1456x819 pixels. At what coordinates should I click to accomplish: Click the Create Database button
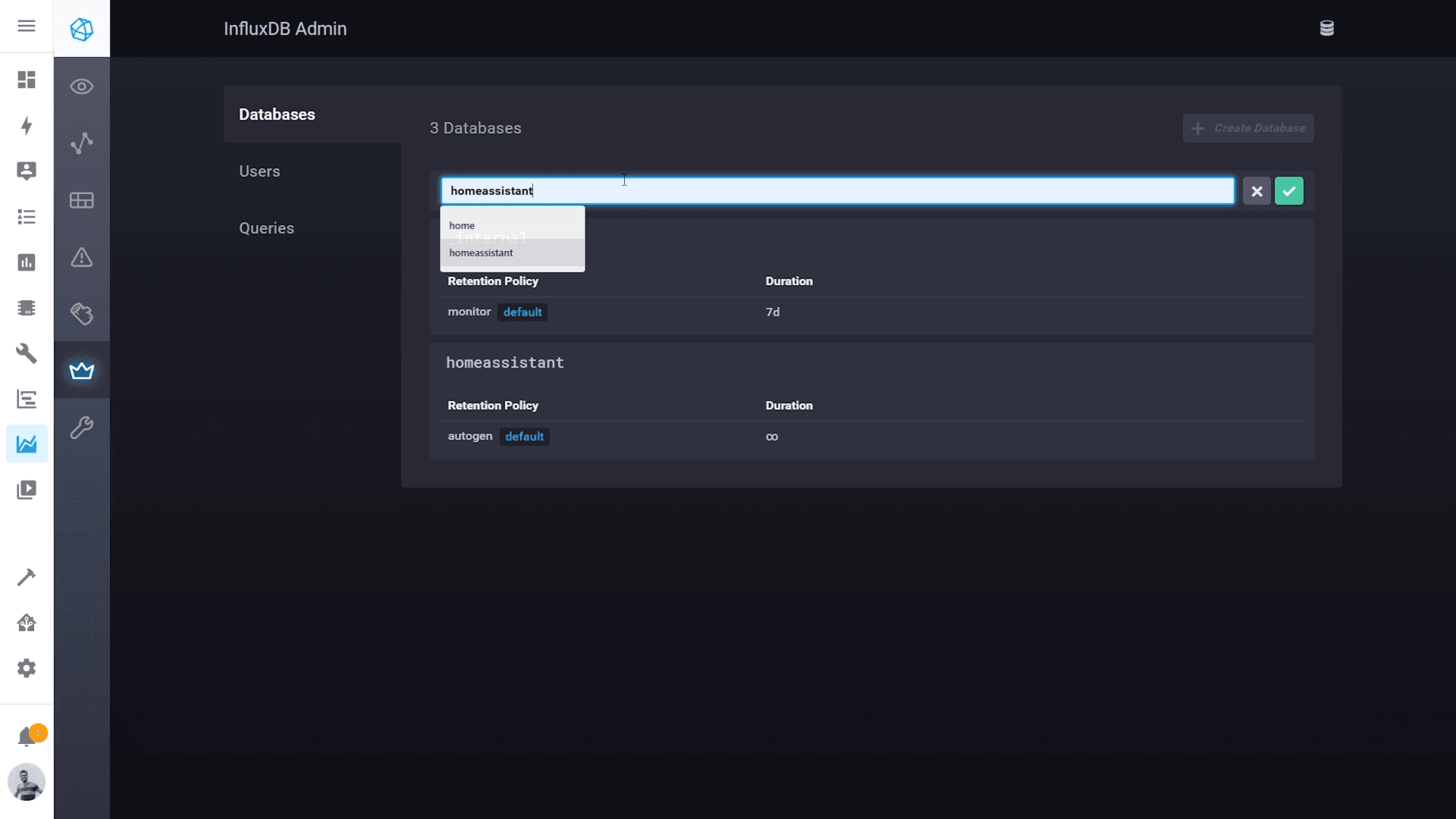1248,127
